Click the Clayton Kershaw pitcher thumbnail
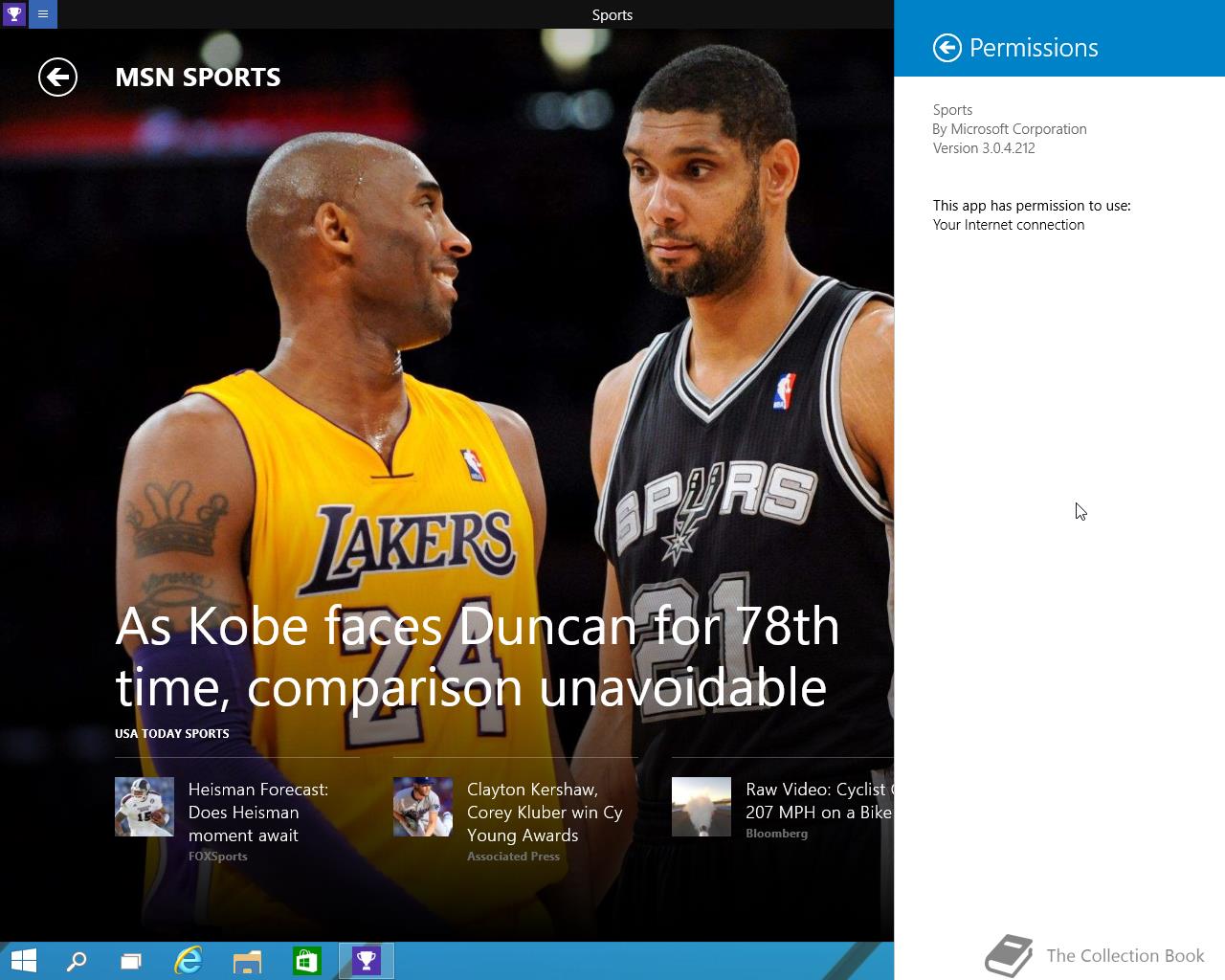Viewport: 1225px width, 980px height. click(423, 807)
